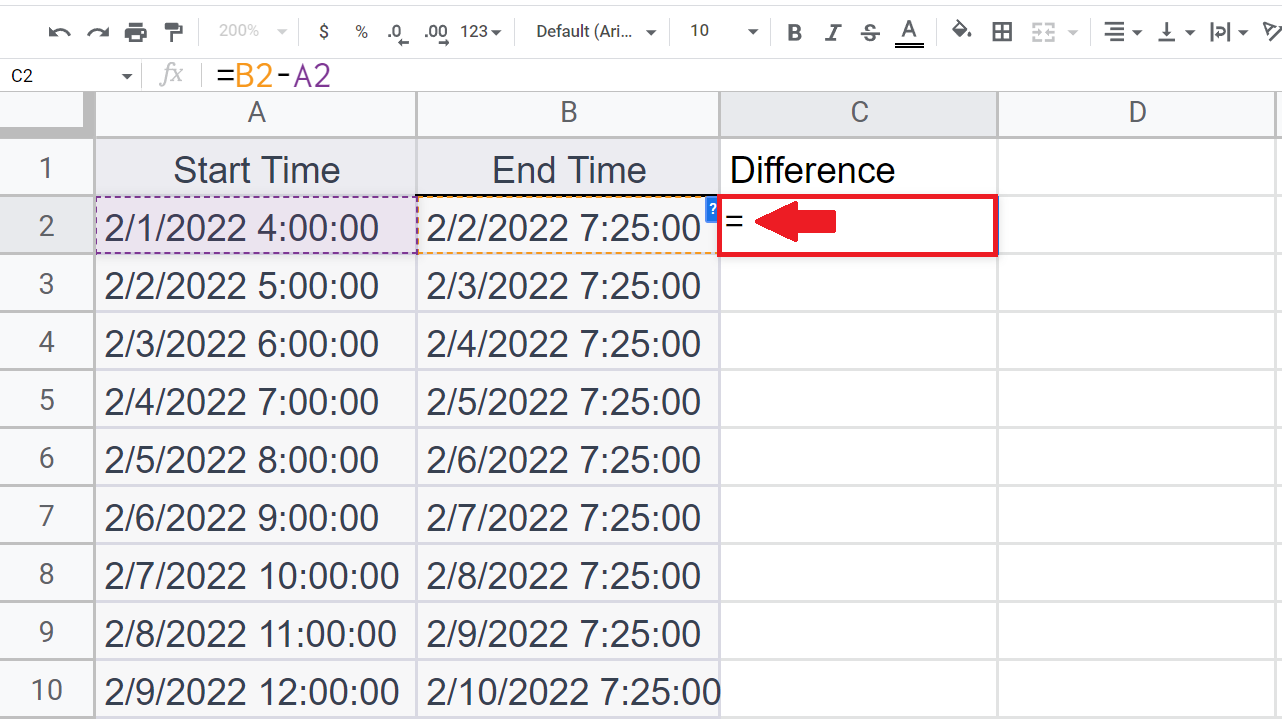Select cell with 2/6/2022 7:25:00

click(x=568, y=457)
